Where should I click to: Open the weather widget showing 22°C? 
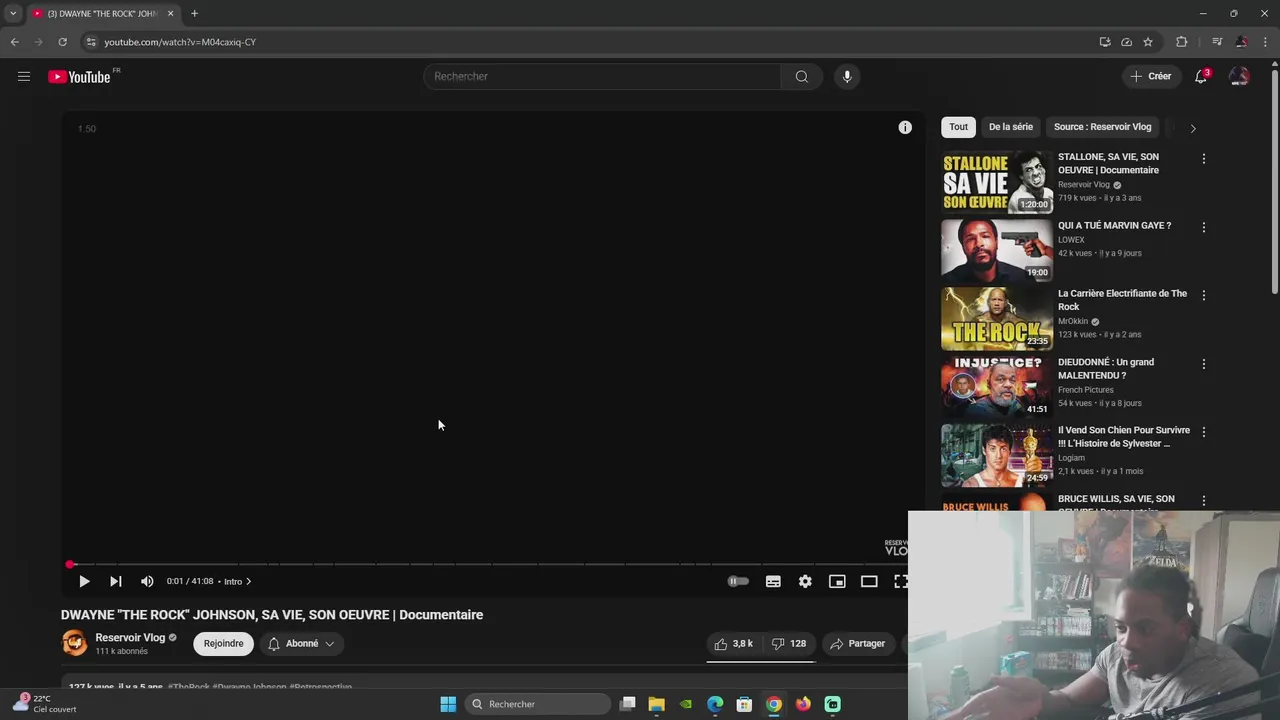pyautogui.click(x=45, y=704)
